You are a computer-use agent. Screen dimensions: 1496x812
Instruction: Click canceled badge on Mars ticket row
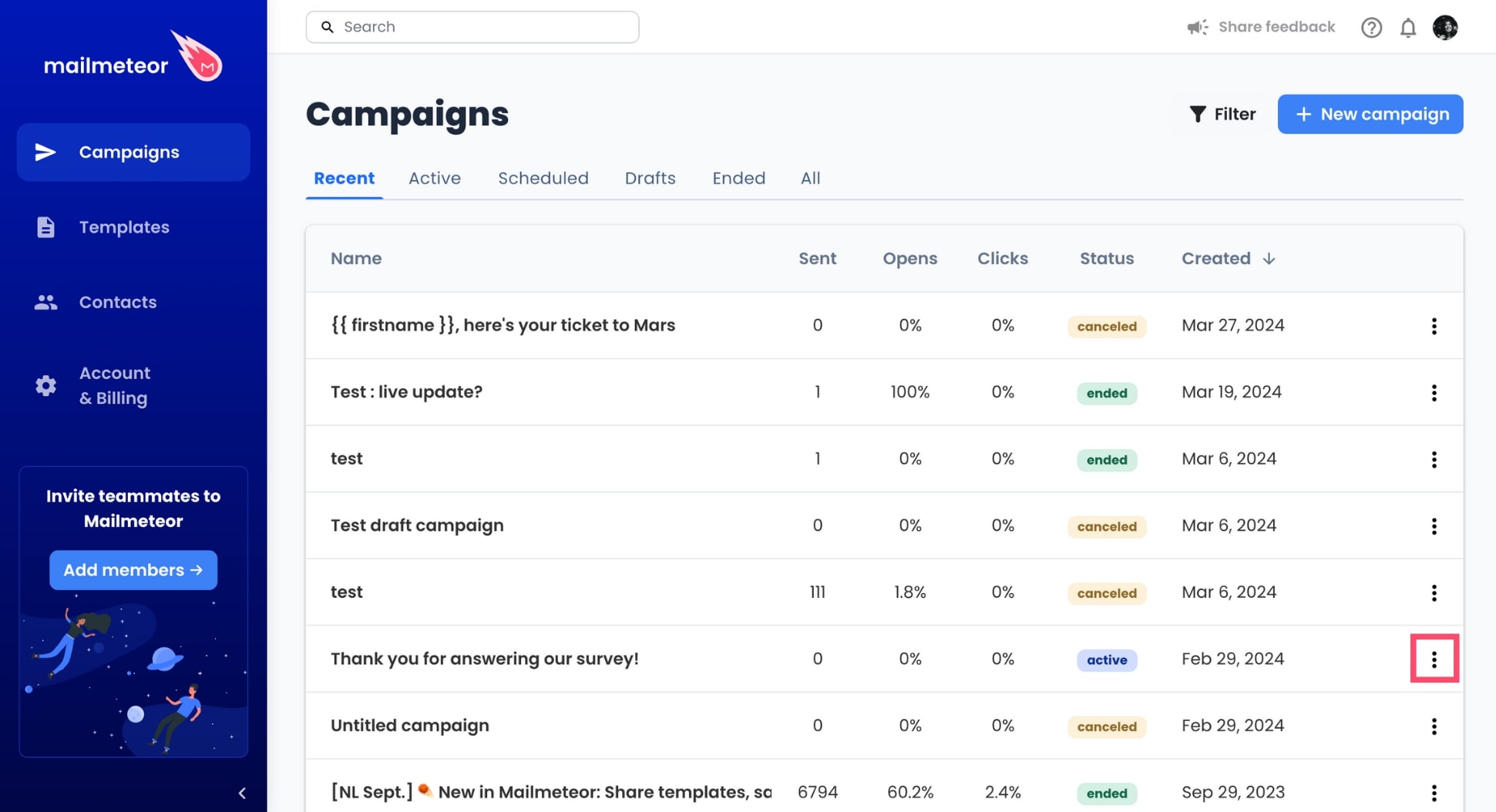tap(1107, 327)
